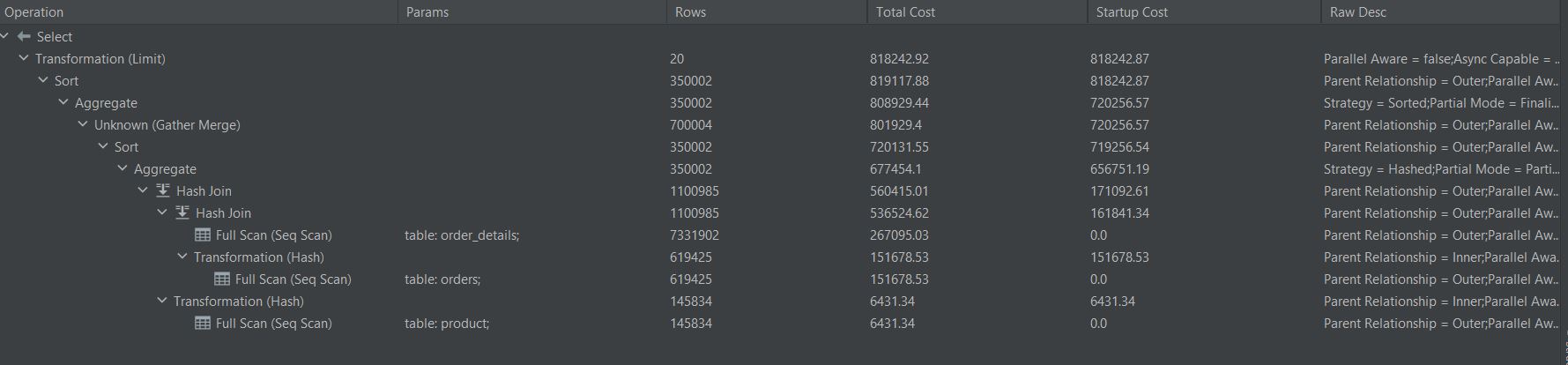
Task: Click the table icon for orders scan
Action: (222, 279)
